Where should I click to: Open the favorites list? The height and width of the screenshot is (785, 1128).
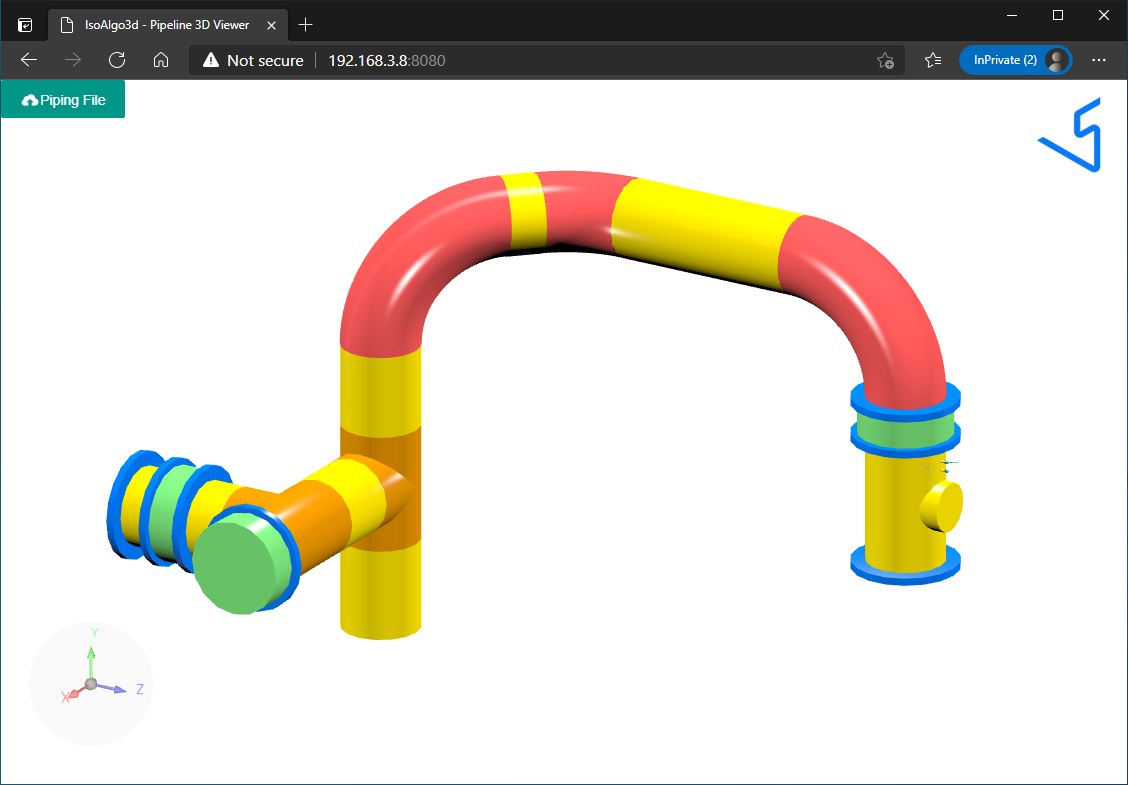pyautogui.click(x=933, y=60)
